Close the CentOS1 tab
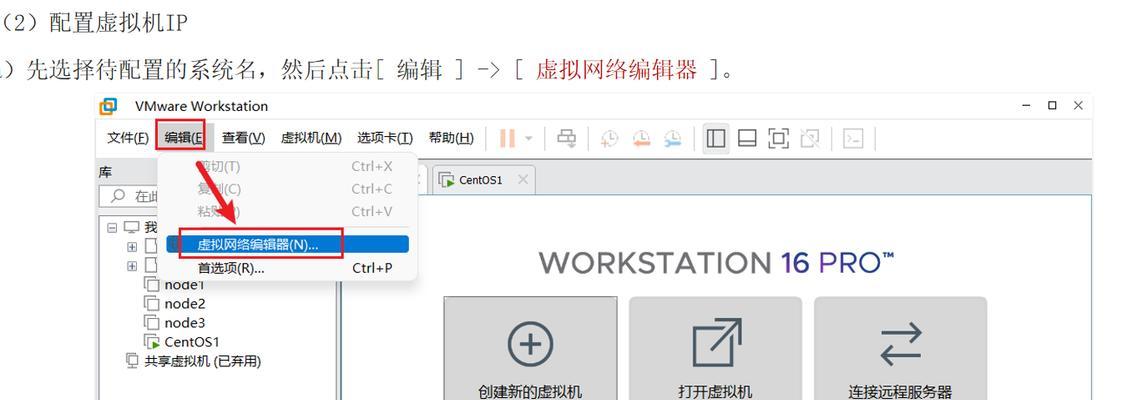Viewport: 1122px width, 400px height. pos(523,180)
